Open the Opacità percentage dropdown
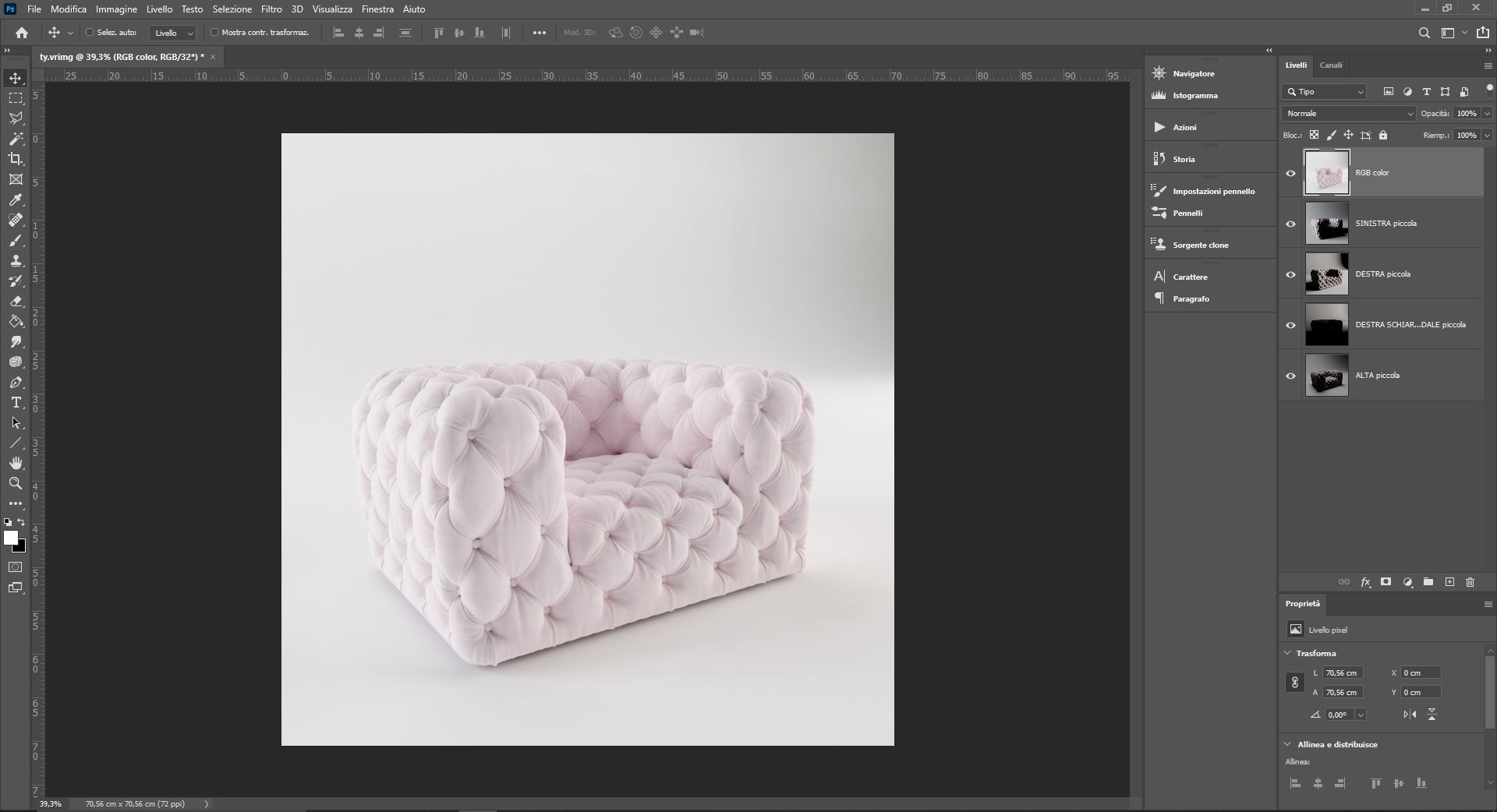 coord(1487,114)
